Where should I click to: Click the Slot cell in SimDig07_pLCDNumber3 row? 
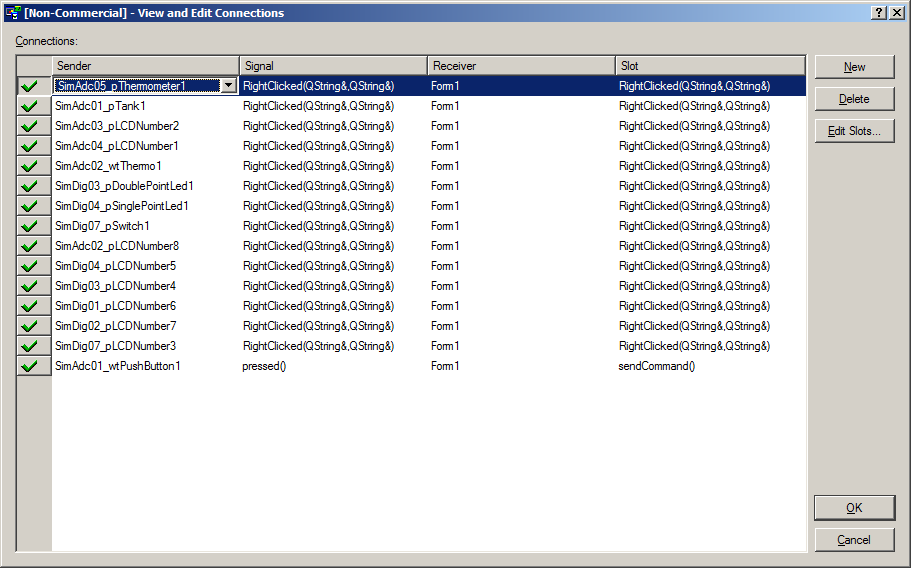[711, 346]
